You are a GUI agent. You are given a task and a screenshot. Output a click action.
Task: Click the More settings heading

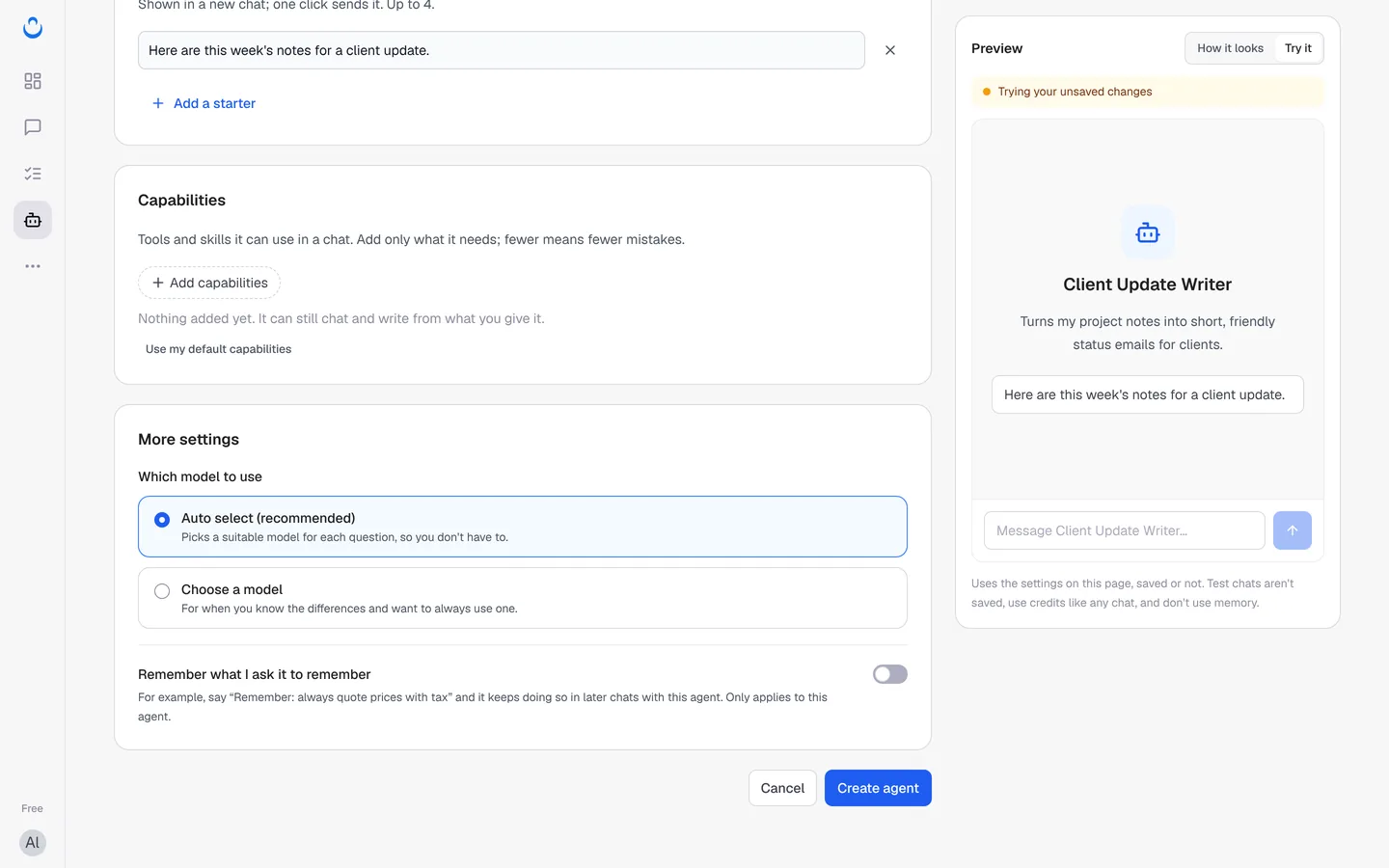point(188,440)
